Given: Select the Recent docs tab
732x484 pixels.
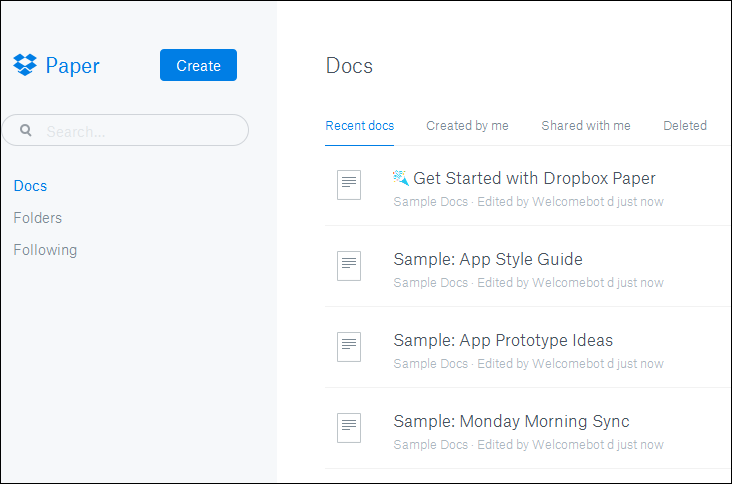Looking at the screenshot, I should click(x=359, y=126).
